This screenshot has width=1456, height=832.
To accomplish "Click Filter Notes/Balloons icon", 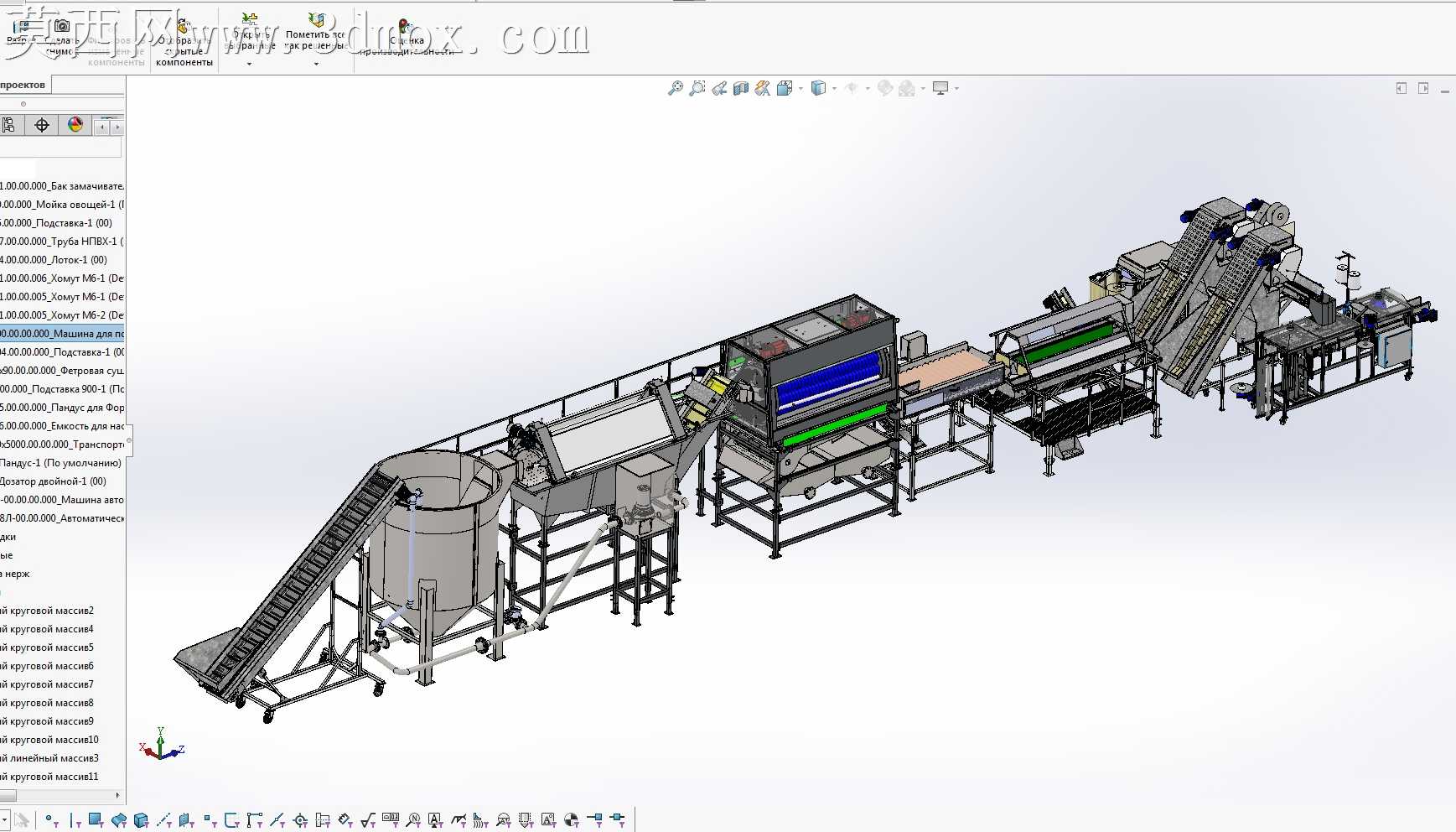I will 413,820.
